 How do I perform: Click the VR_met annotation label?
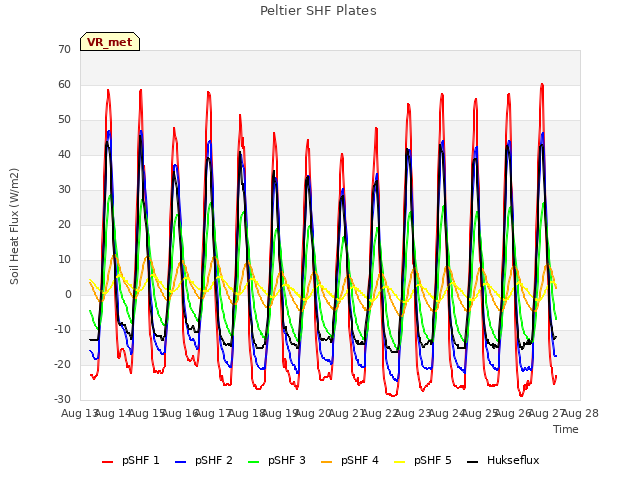click(x=110, y=42)
